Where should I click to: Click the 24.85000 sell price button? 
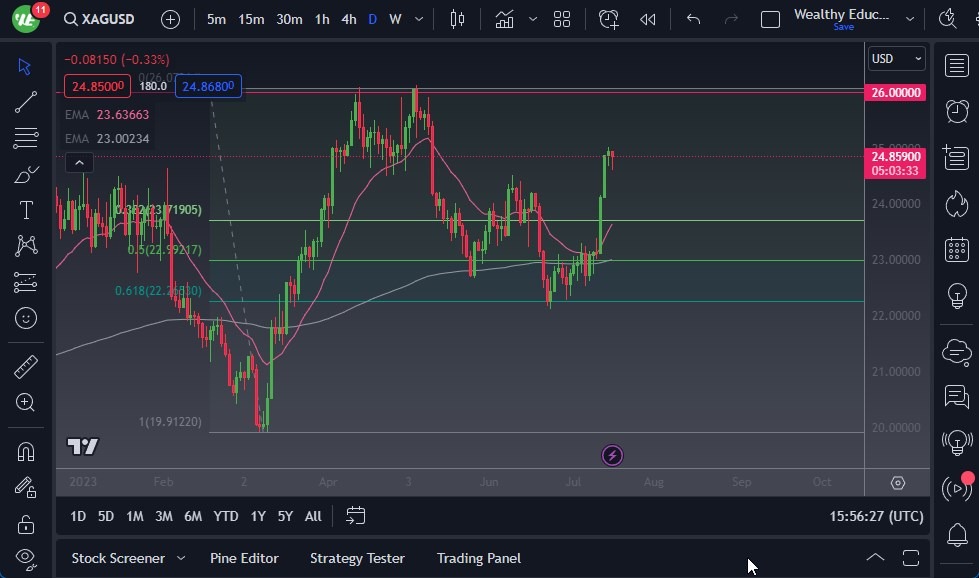[x=97, y=86]
